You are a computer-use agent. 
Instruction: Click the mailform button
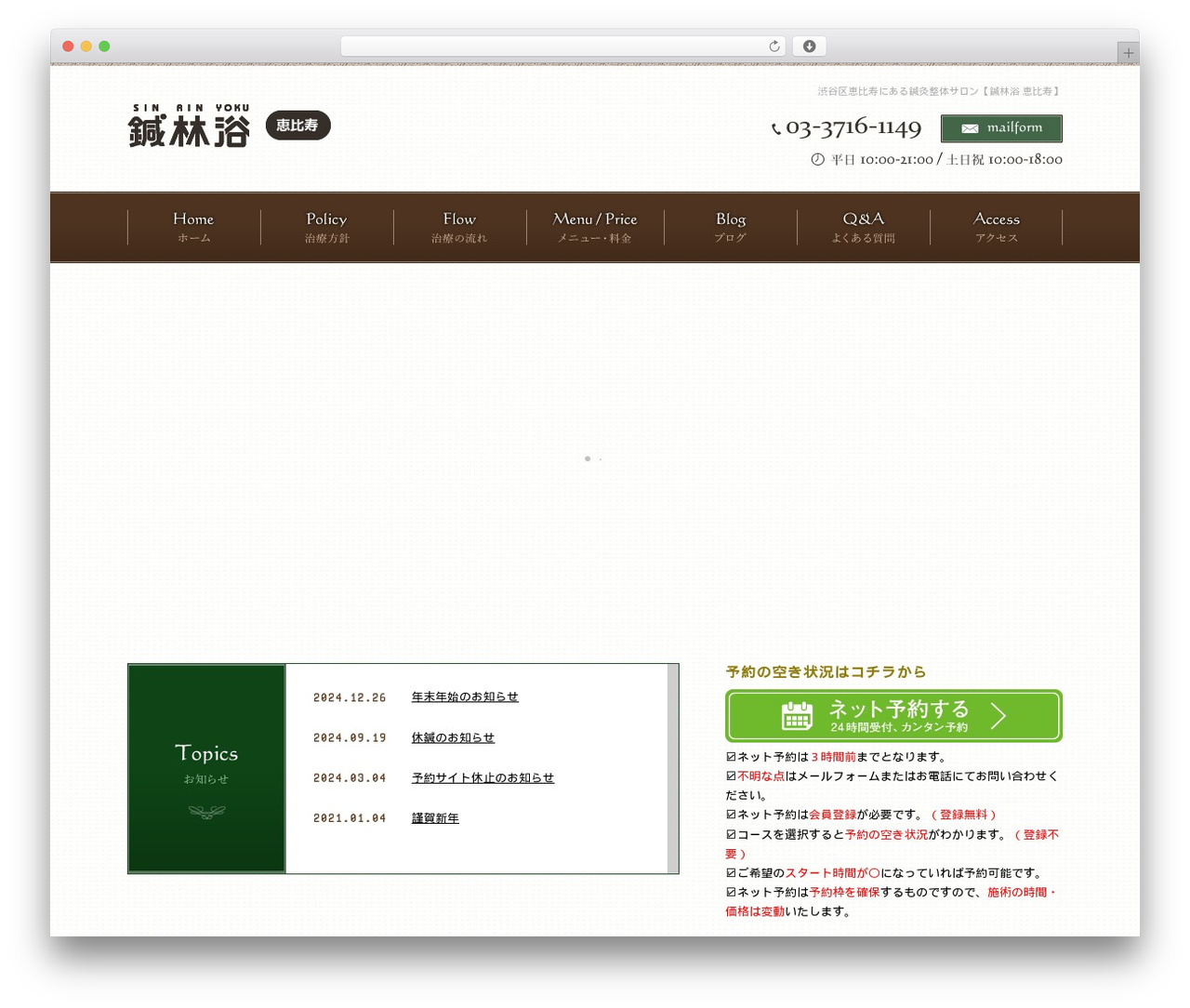(x=1001, y=128)
